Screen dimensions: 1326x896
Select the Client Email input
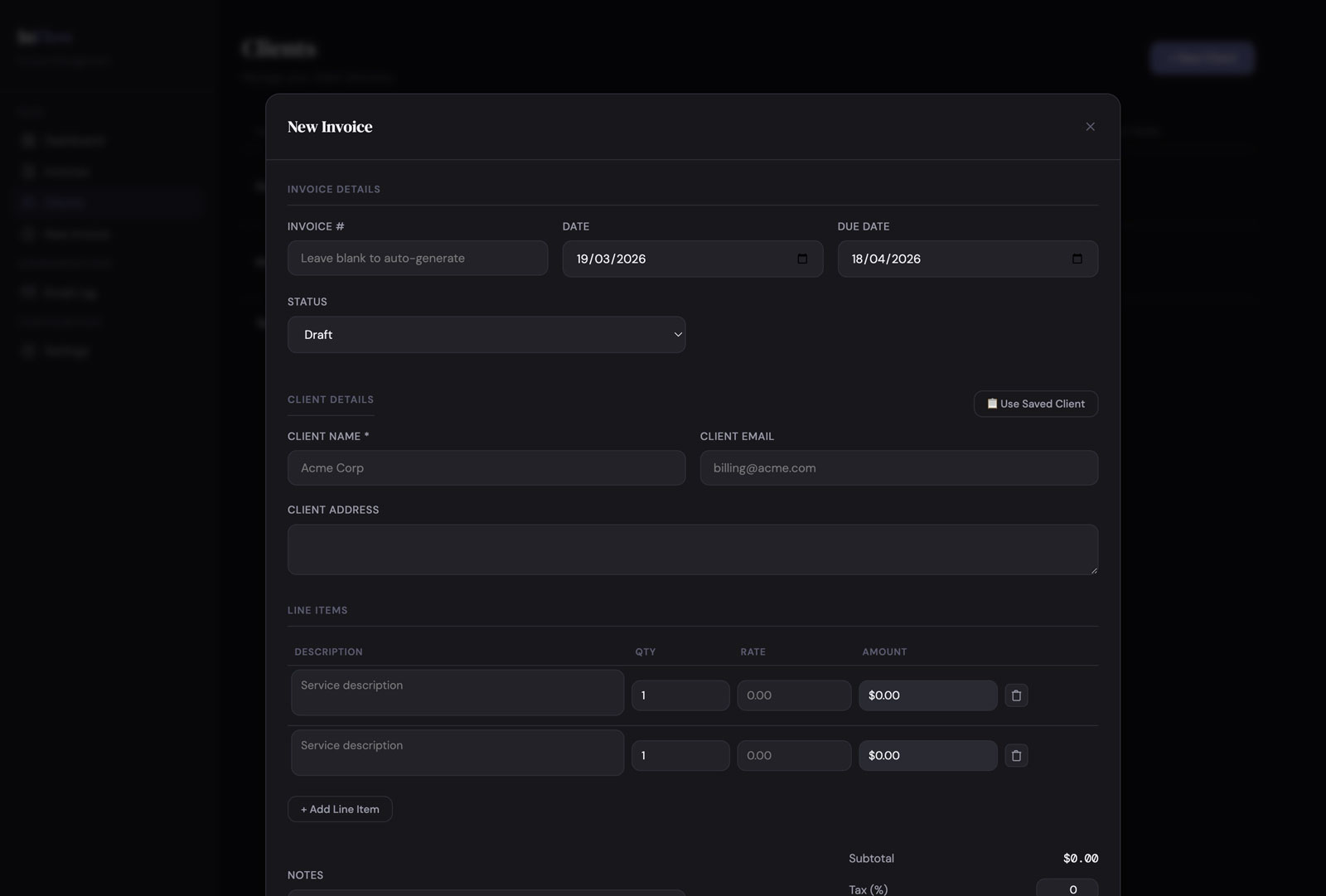[x=898, y=468]
